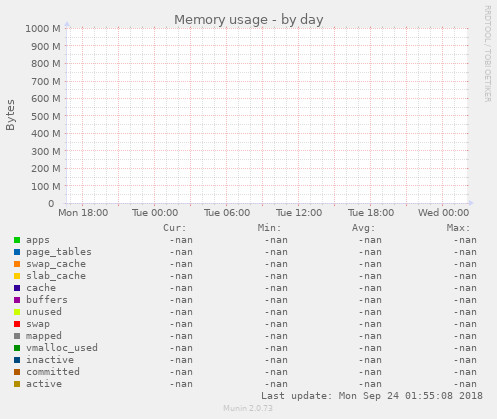Click the green apps legend swatch

coord(17,240)
